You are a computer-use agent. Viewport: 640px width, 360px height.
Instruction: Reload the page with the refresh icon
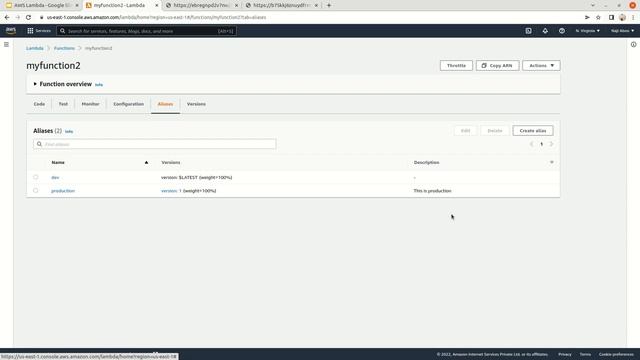click(x=28, y=18)
